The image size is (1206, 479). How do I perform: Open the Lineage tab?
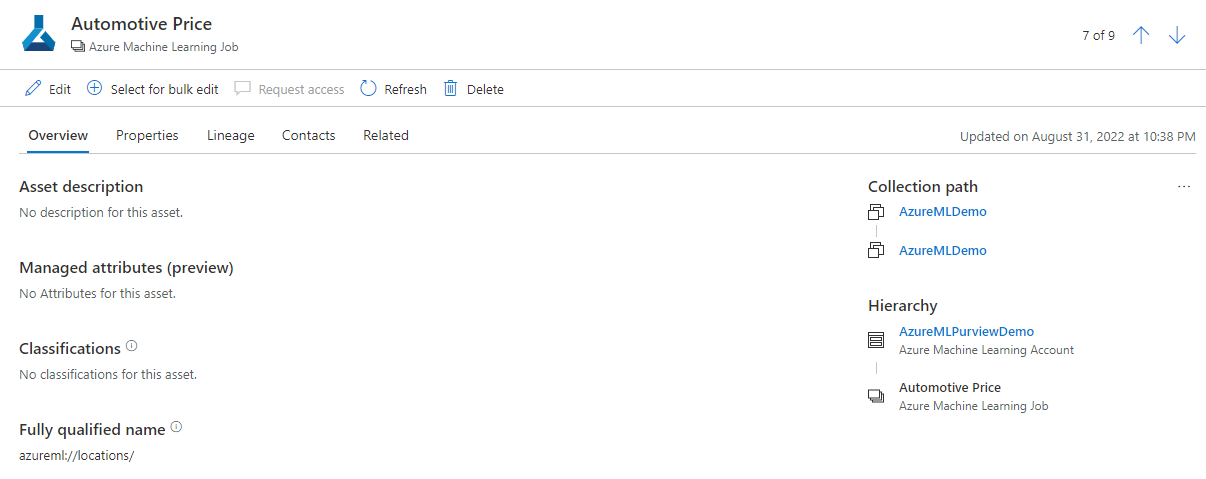pos(231,135)
